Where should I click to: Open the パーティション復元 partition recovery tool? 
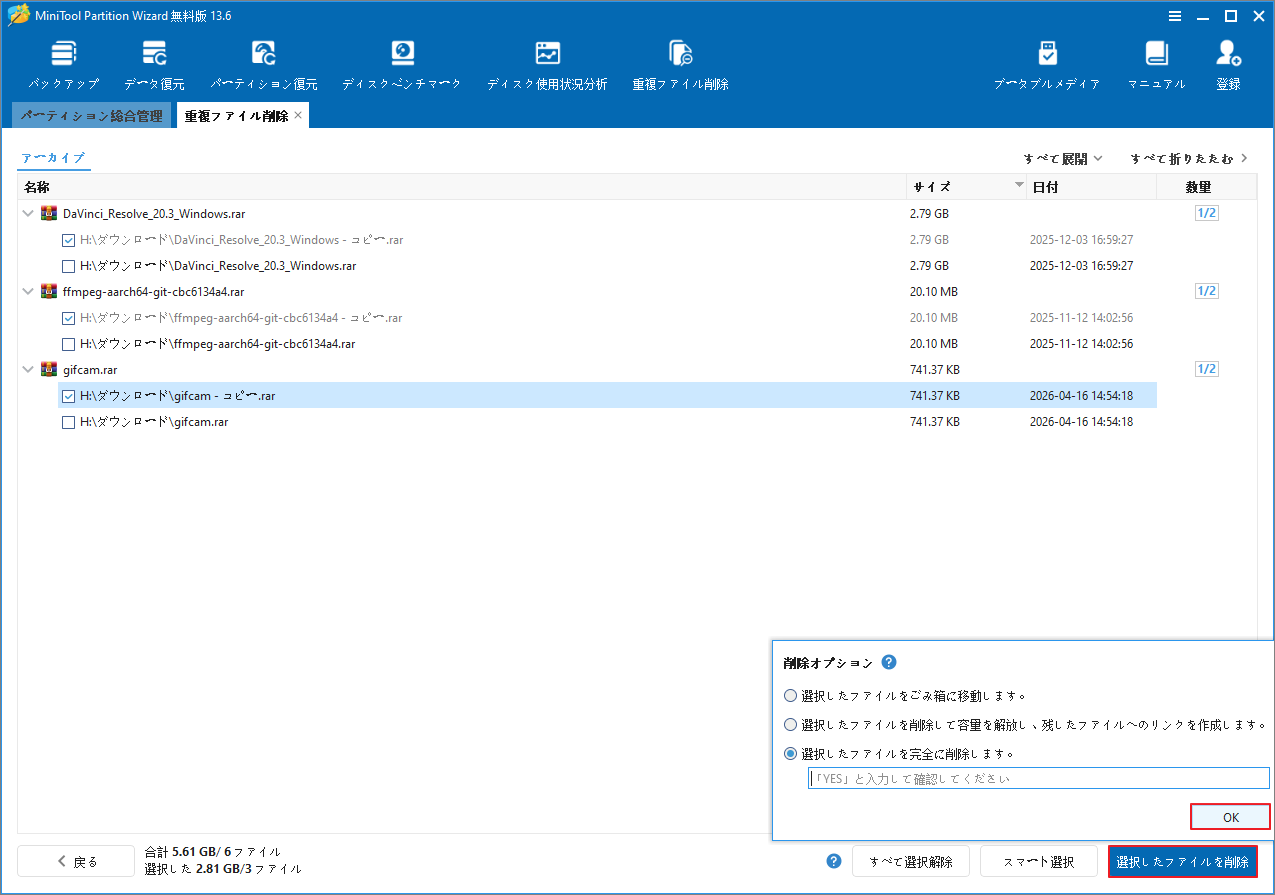click(264, 66)
